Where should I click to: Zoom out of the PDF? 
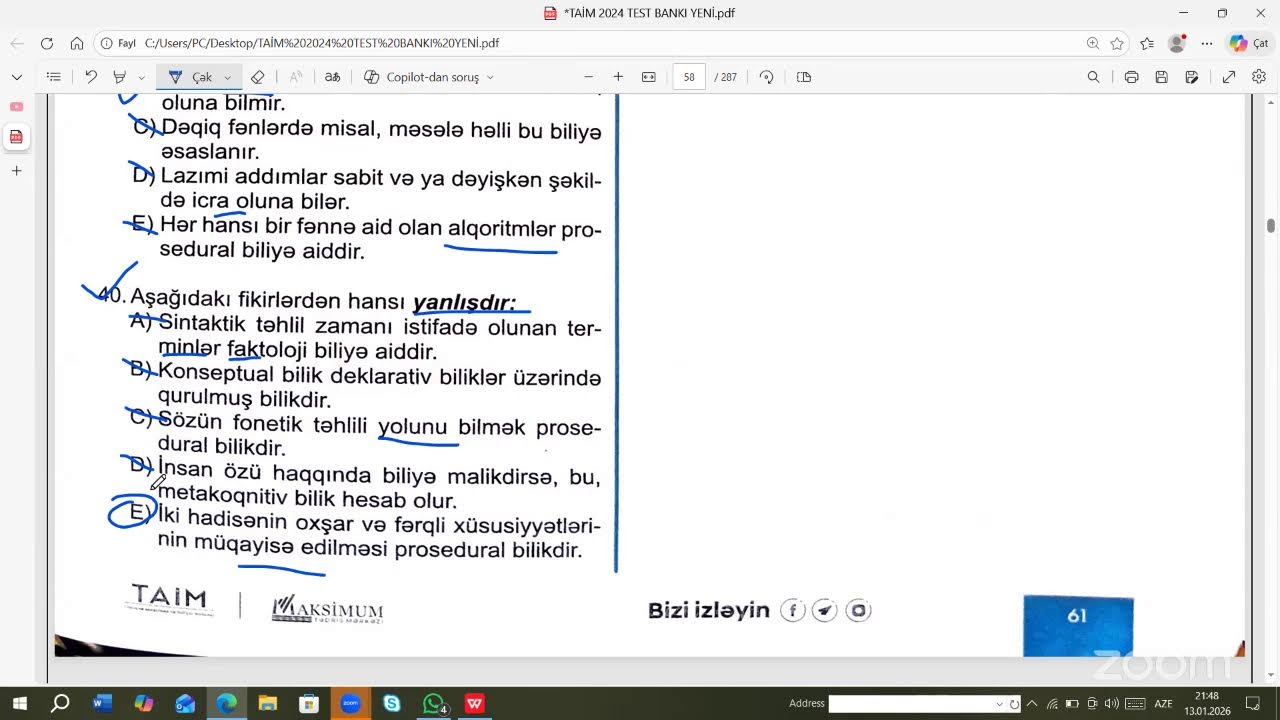[588, 77]
